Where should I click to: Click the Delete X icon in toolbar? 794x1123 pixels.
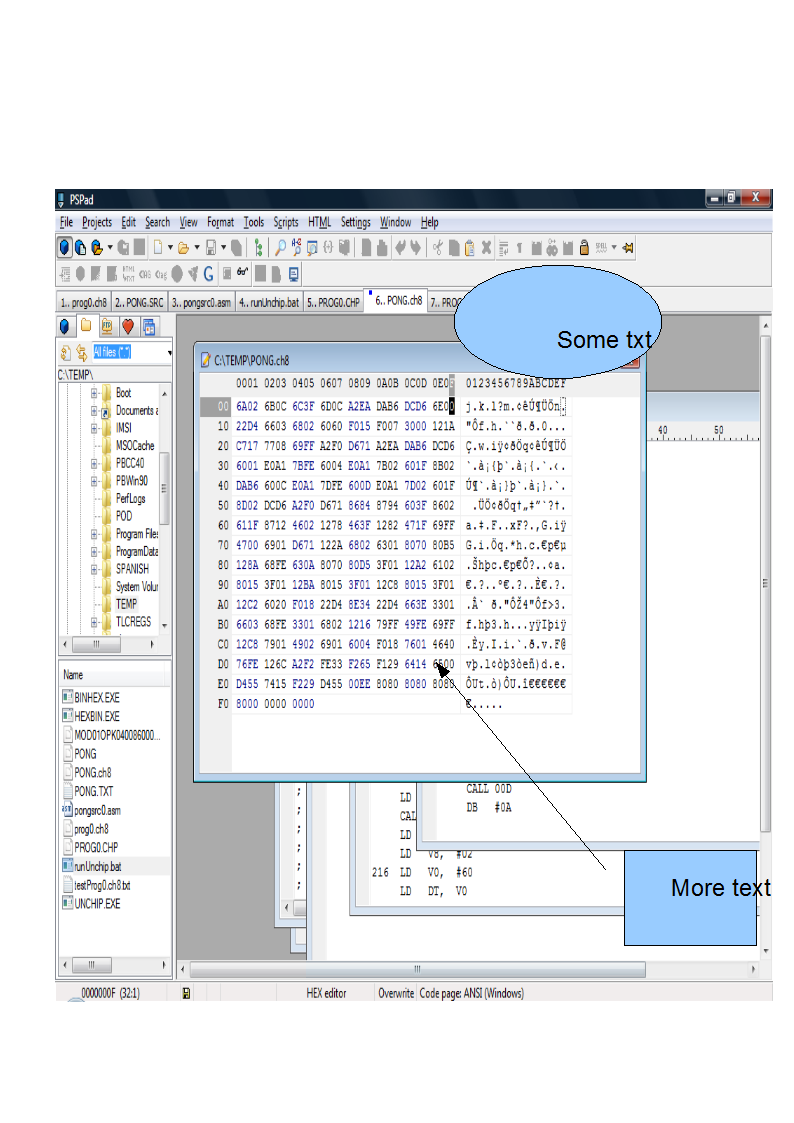[486, 248]
